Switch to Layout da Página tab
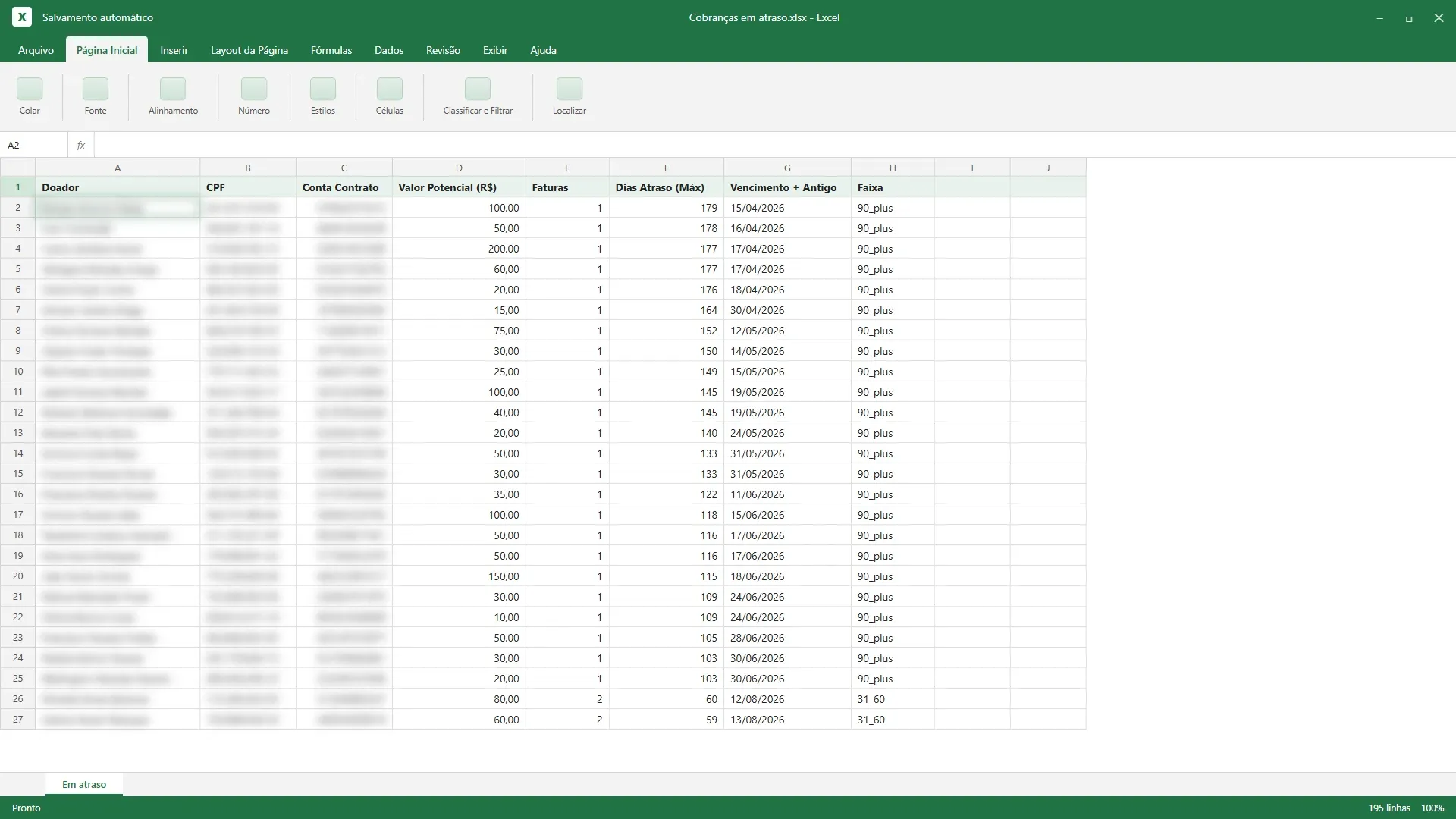1456x819 pixels. [x=249, y=50]
